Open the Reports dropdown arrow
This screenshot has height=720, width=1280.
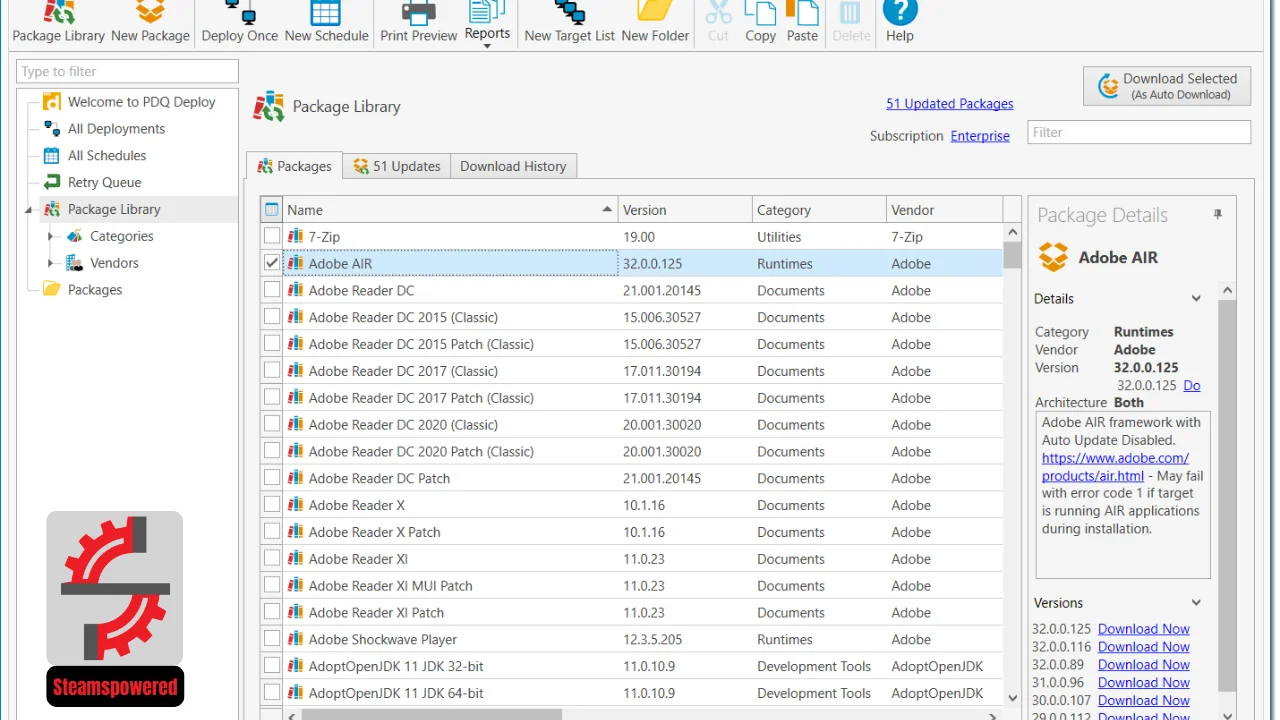tap(487, 46)
